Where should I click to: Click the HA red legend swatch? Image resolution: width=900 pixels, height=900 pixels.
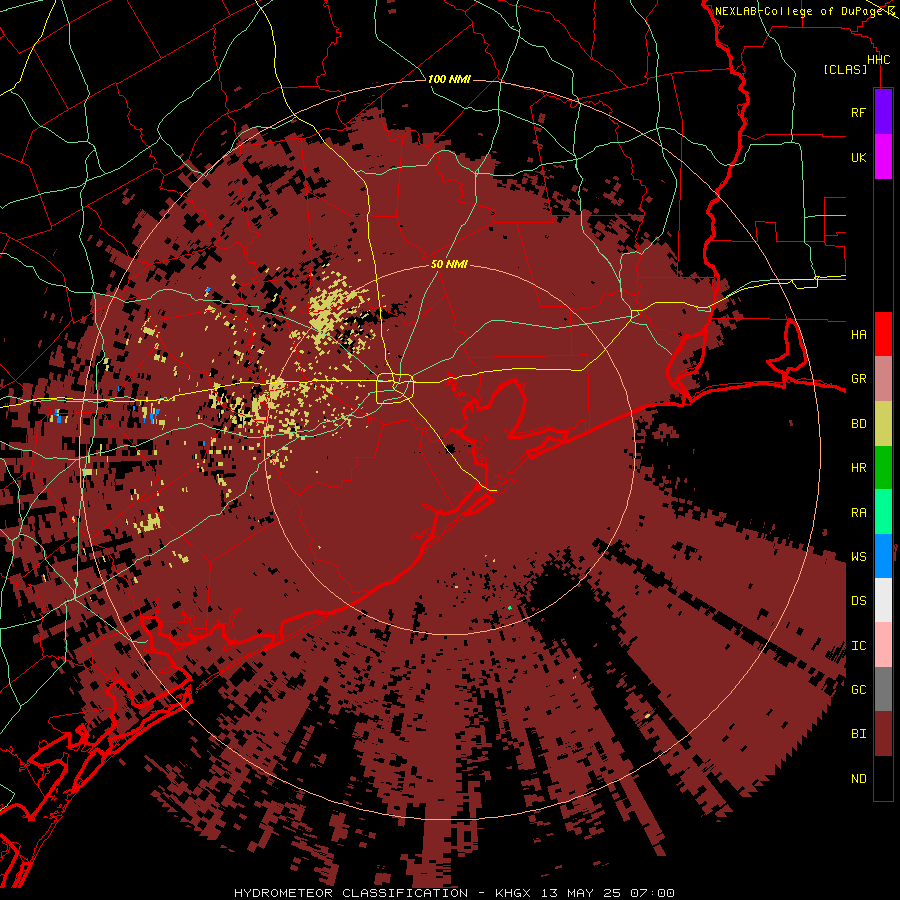883,334
